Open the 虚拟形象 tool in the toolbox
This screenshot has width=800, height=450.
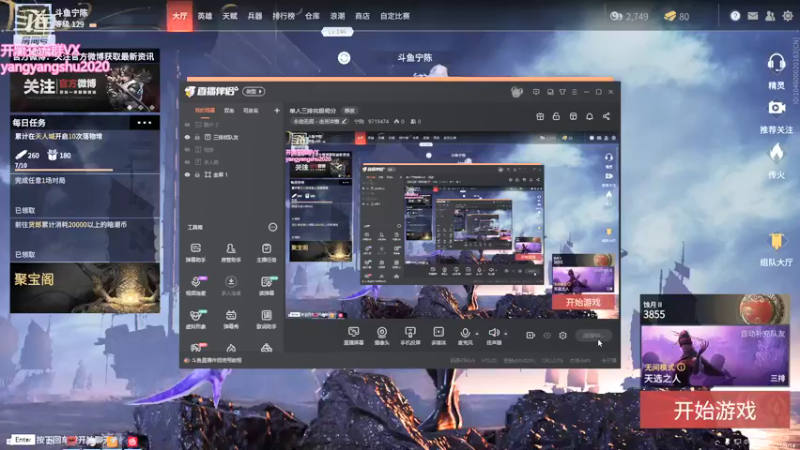pos(195,319)
